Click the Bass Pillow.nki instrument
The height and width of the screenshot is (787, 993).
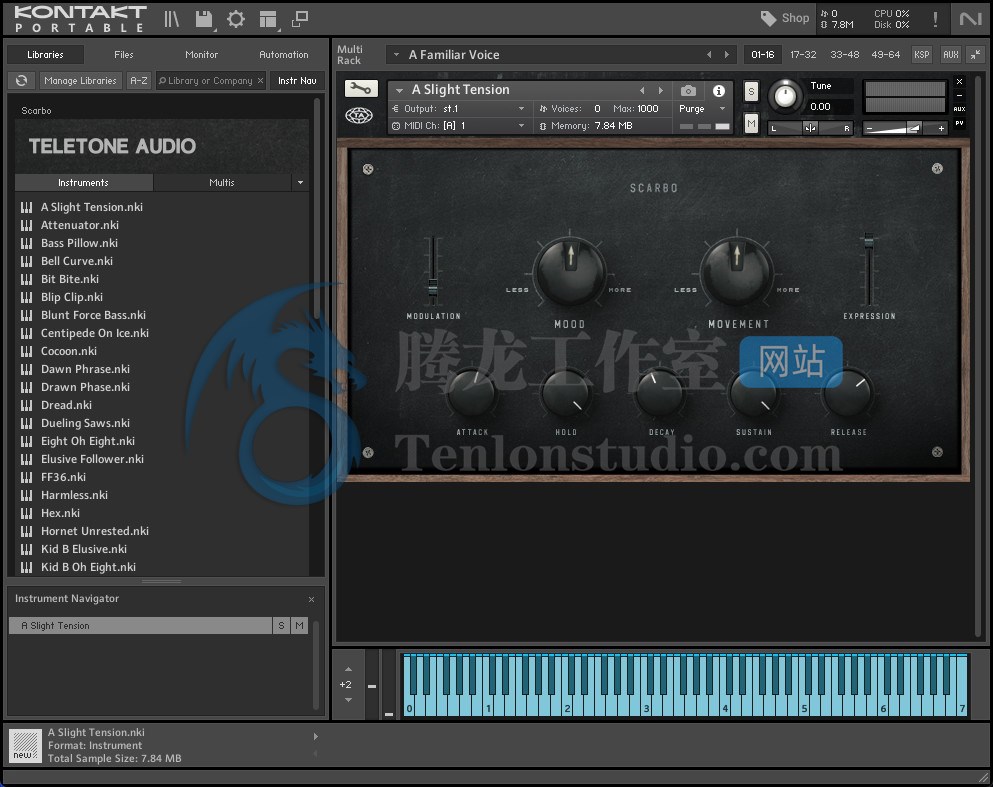coord(79,243)
